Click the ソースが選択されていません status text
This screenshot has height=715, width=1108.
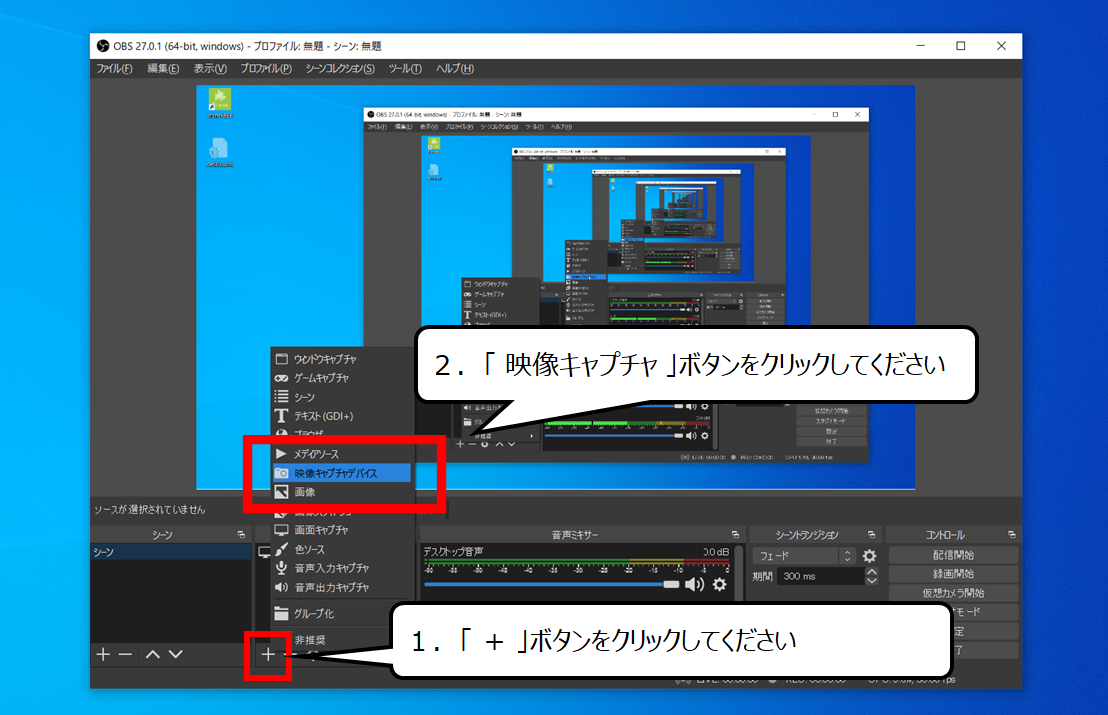tap(150, 509)
